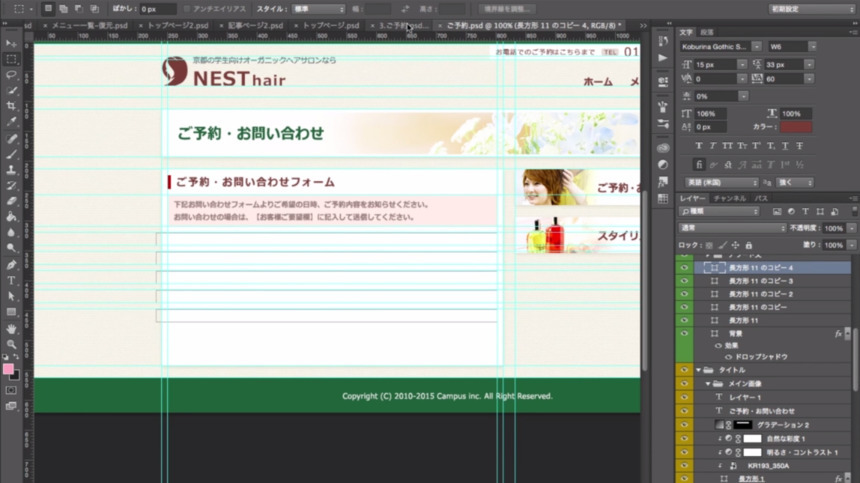This screenshot has width=860, height=483.
Task: Hide the タイトル group
Action: click(x=684, y=370)
